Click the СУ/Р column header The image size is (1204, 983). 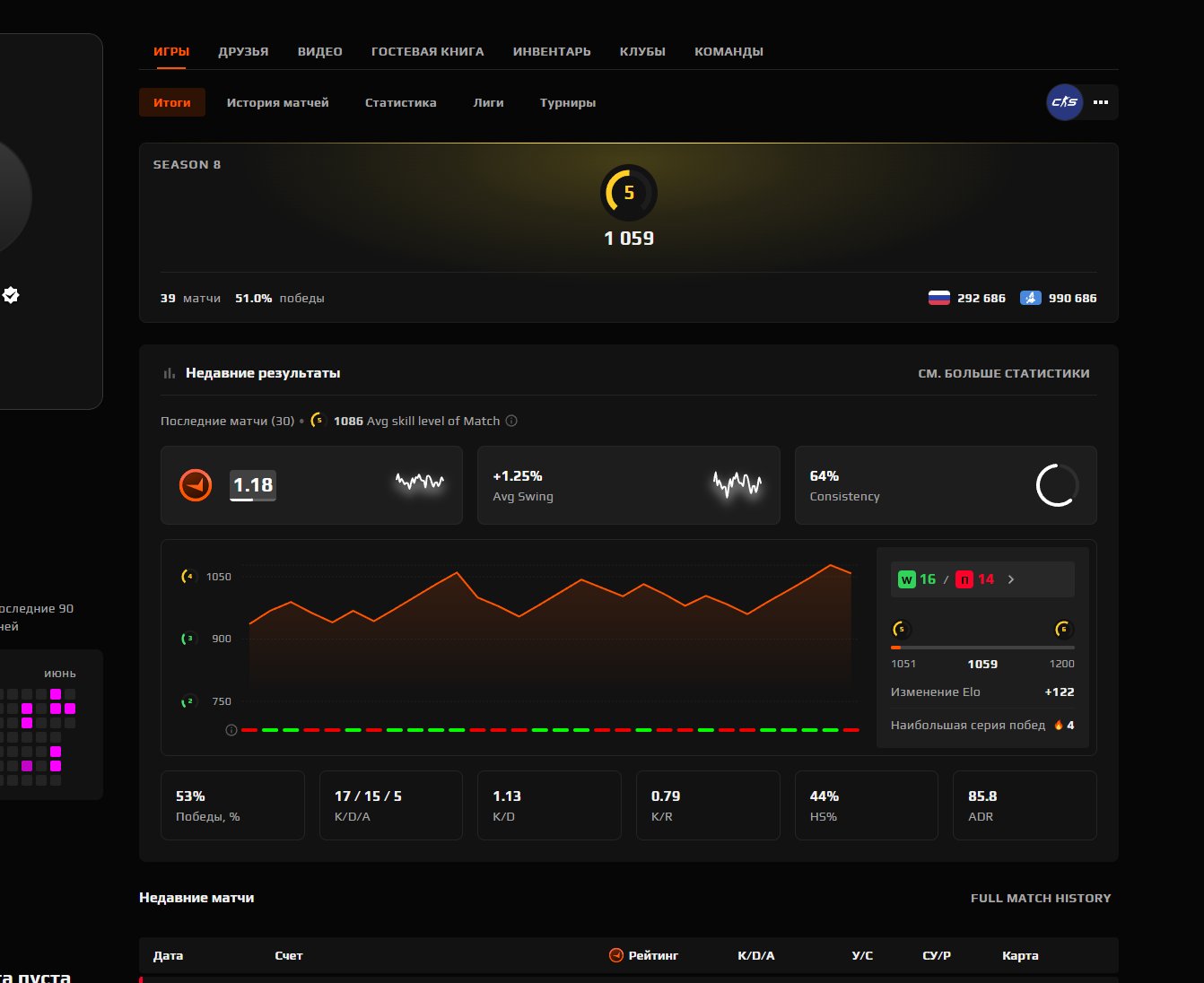coord(937,955)
